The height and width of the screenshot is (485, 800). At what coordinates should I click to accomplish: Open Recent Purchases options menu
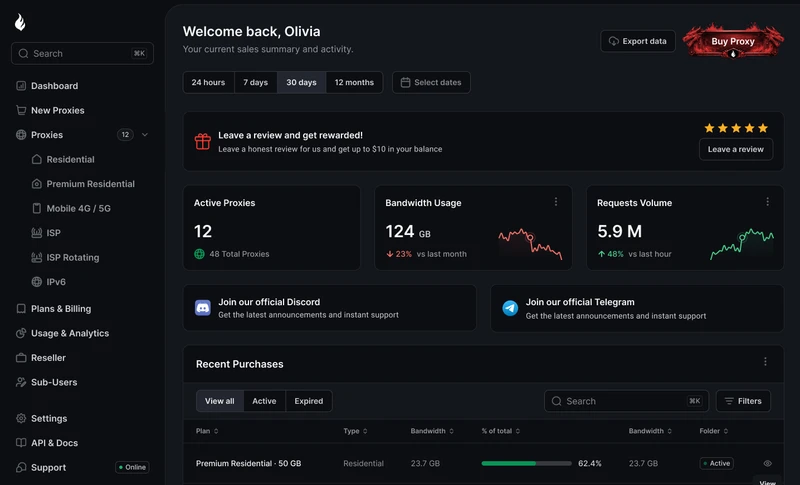coord(765,362)
